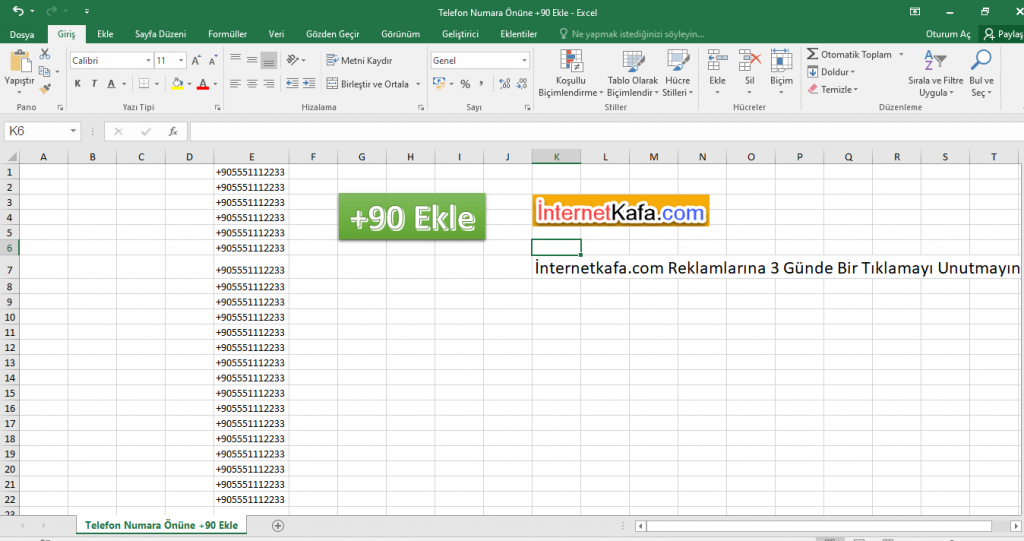1024x541 pixels.
Task: Toggle center text alignment
Action: [251, 84]
